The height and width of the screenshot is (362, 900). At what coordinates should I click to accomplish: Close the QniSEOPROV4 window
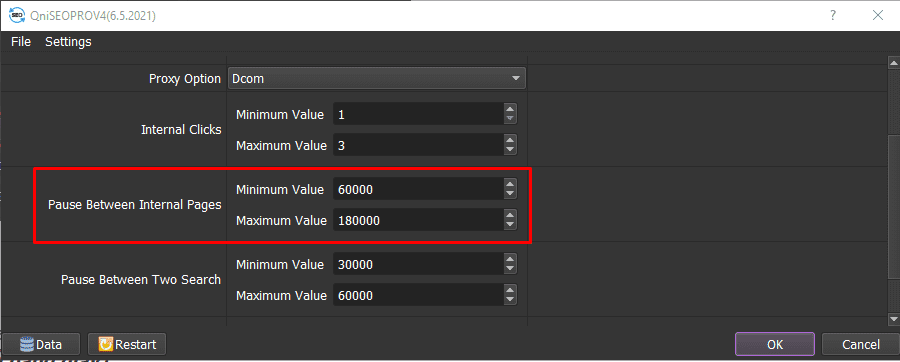pos(878,15)
